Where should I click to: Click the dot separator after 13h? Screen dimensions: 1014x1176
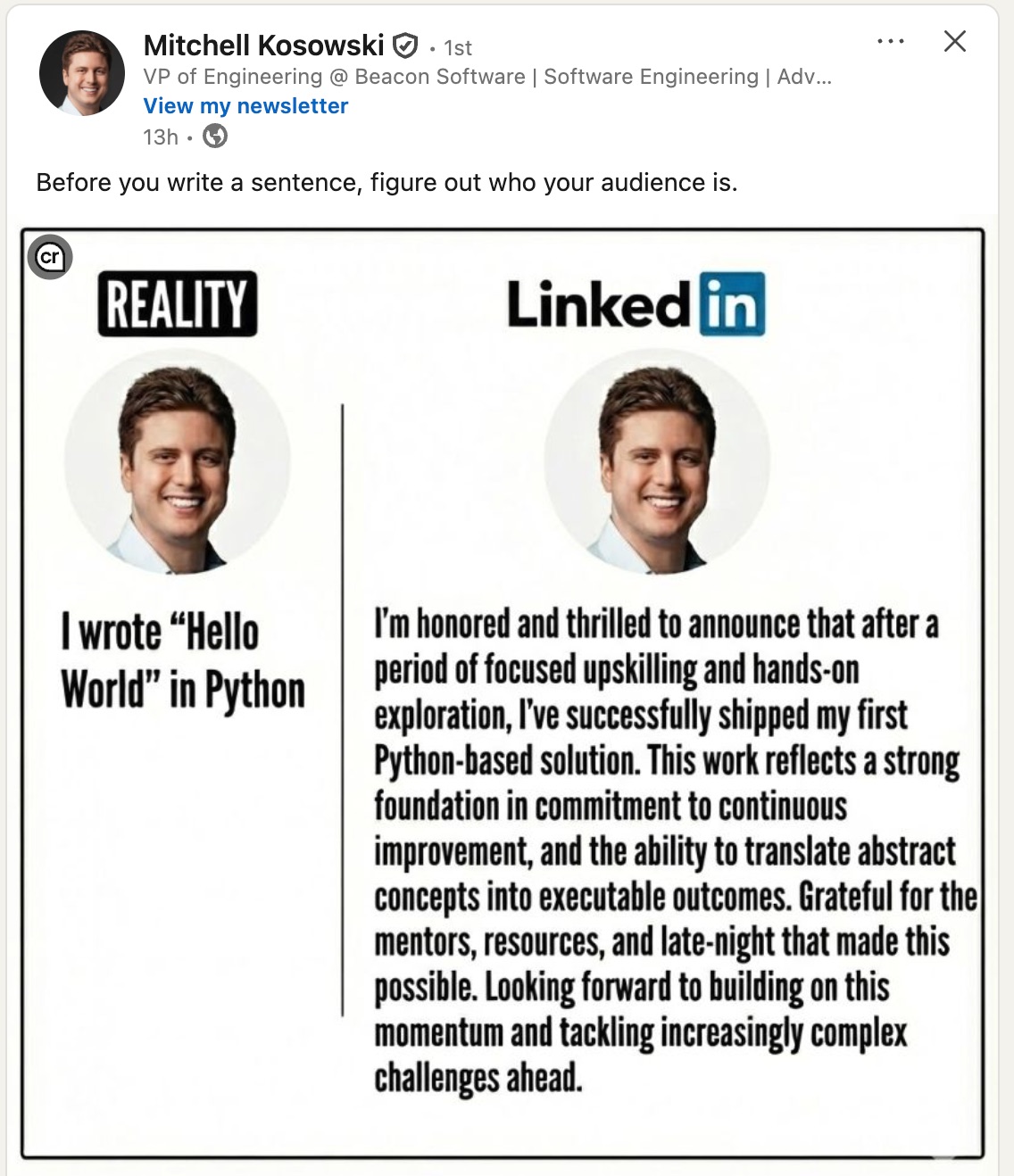(188, 137)
